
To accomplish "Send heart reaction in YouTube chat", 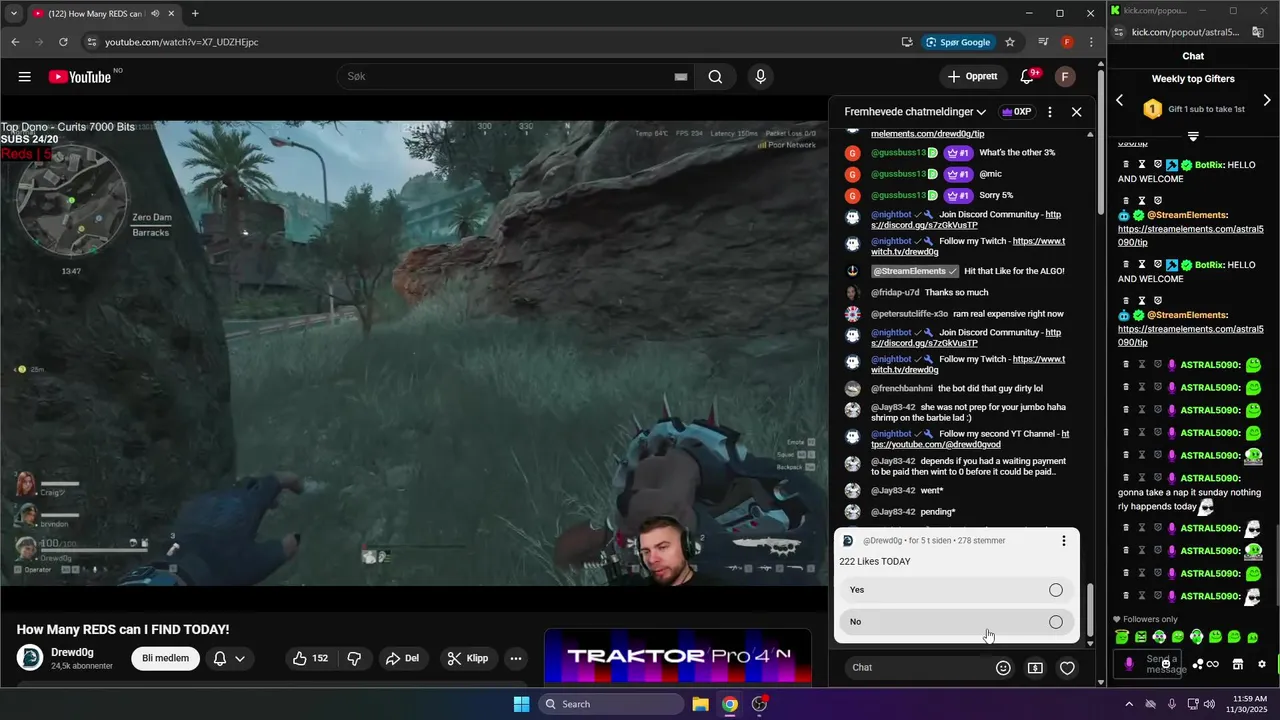I will (x=1067, y=668).
